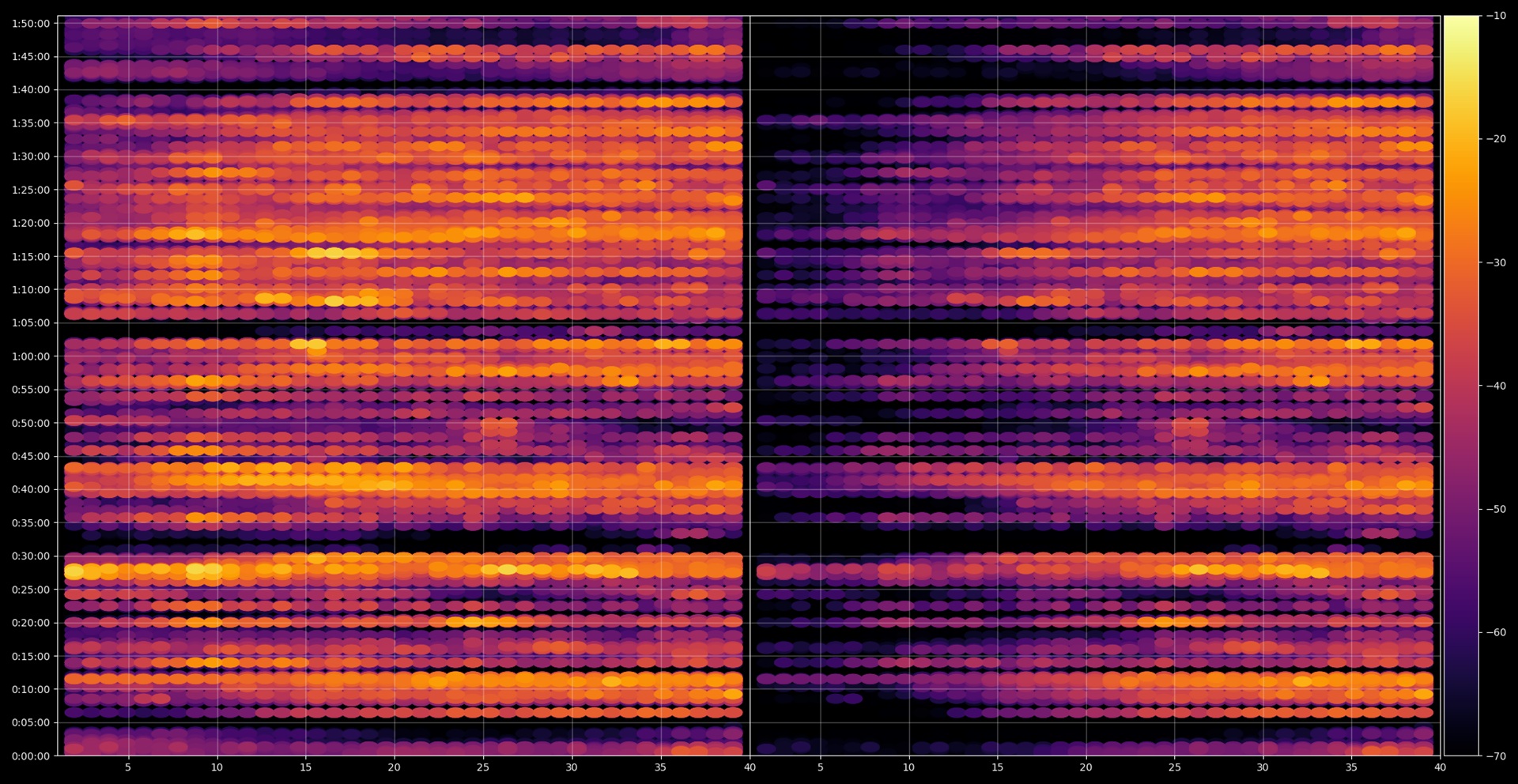Select x-axis tick 30 under left heatmap
This screenshot has height=784, width=1518.
(x=572, y=767)
